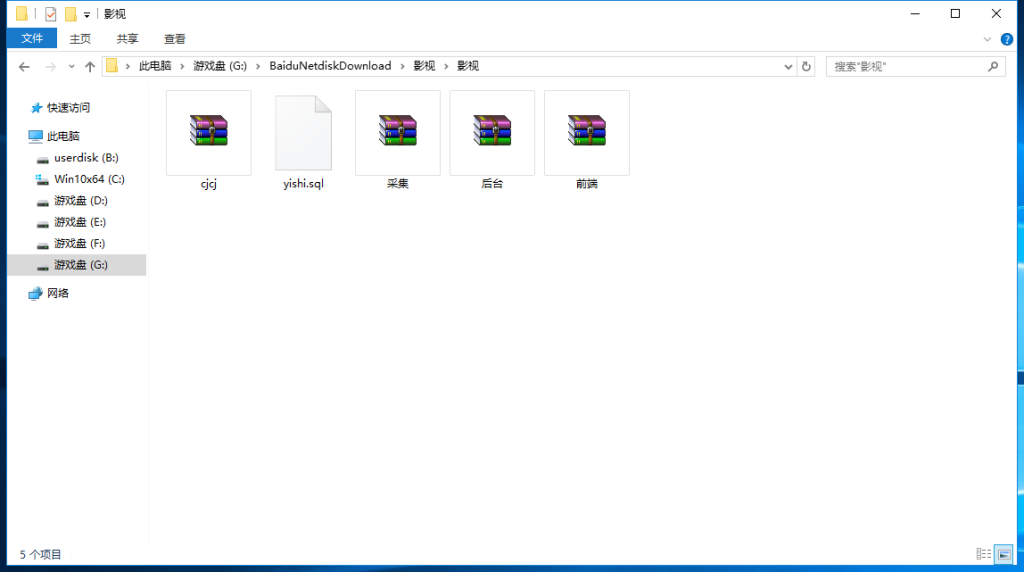
Task: Select 网络 in navigation pane
Action: (x=57, y=293)
